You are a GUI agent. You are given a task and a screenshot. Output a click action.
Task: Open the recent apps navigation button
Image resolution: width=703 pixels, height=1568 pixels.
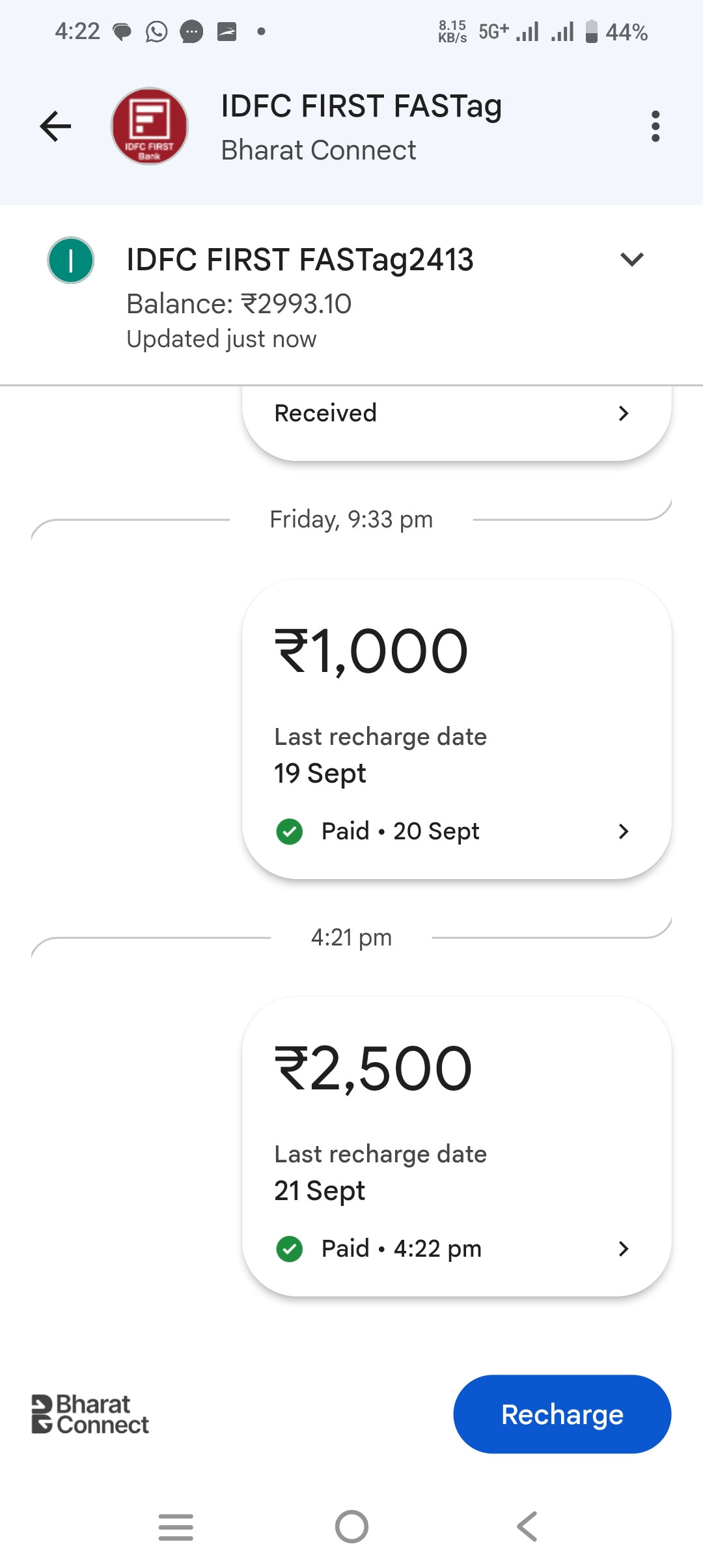tap(176, 1527)
